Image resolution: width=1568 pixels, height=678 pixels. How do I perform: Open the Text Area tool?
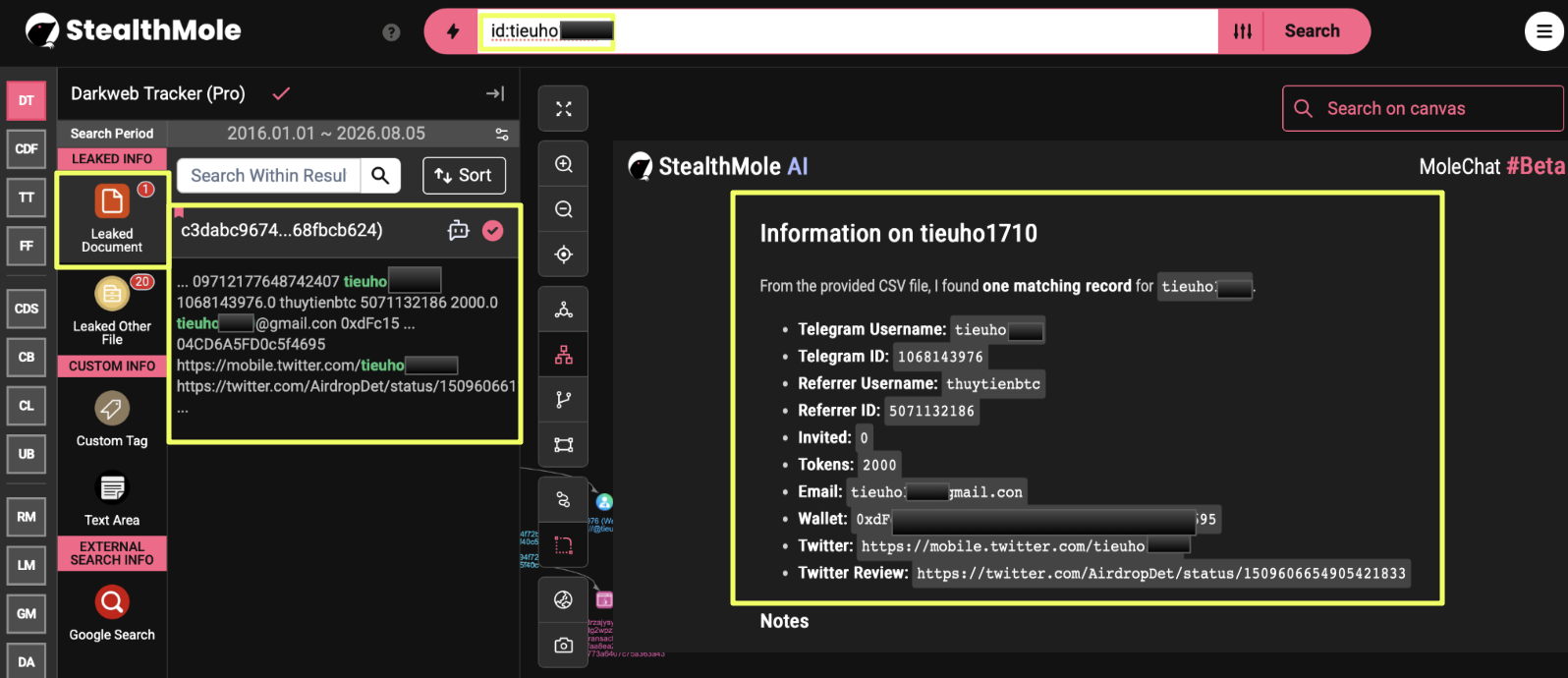[112, 499]
